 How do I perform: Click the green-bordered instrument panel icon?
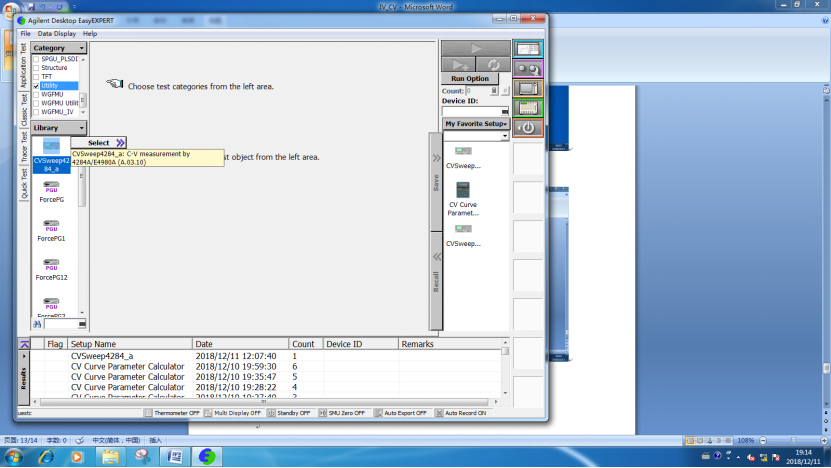click(x=528, y=108)
